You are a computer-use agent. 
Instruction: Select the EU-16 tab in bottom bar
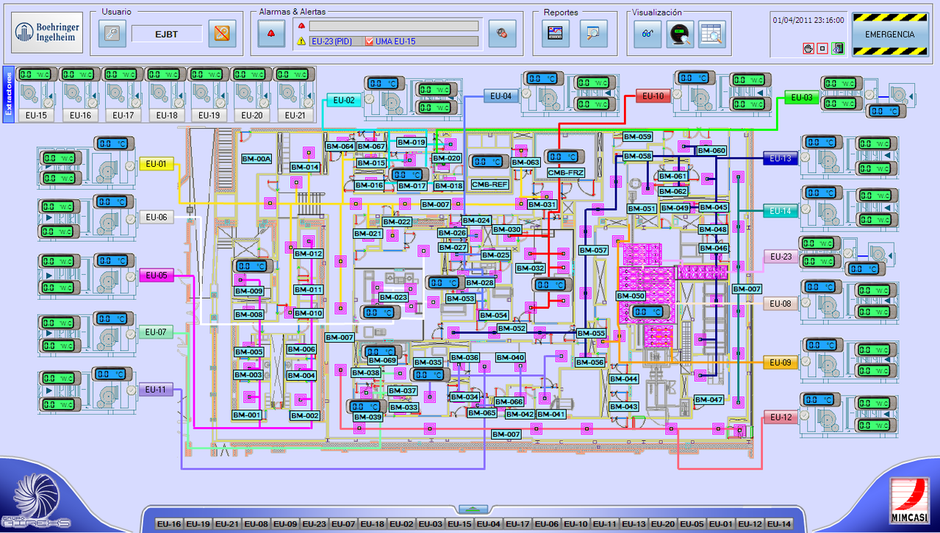pos(169,523)
